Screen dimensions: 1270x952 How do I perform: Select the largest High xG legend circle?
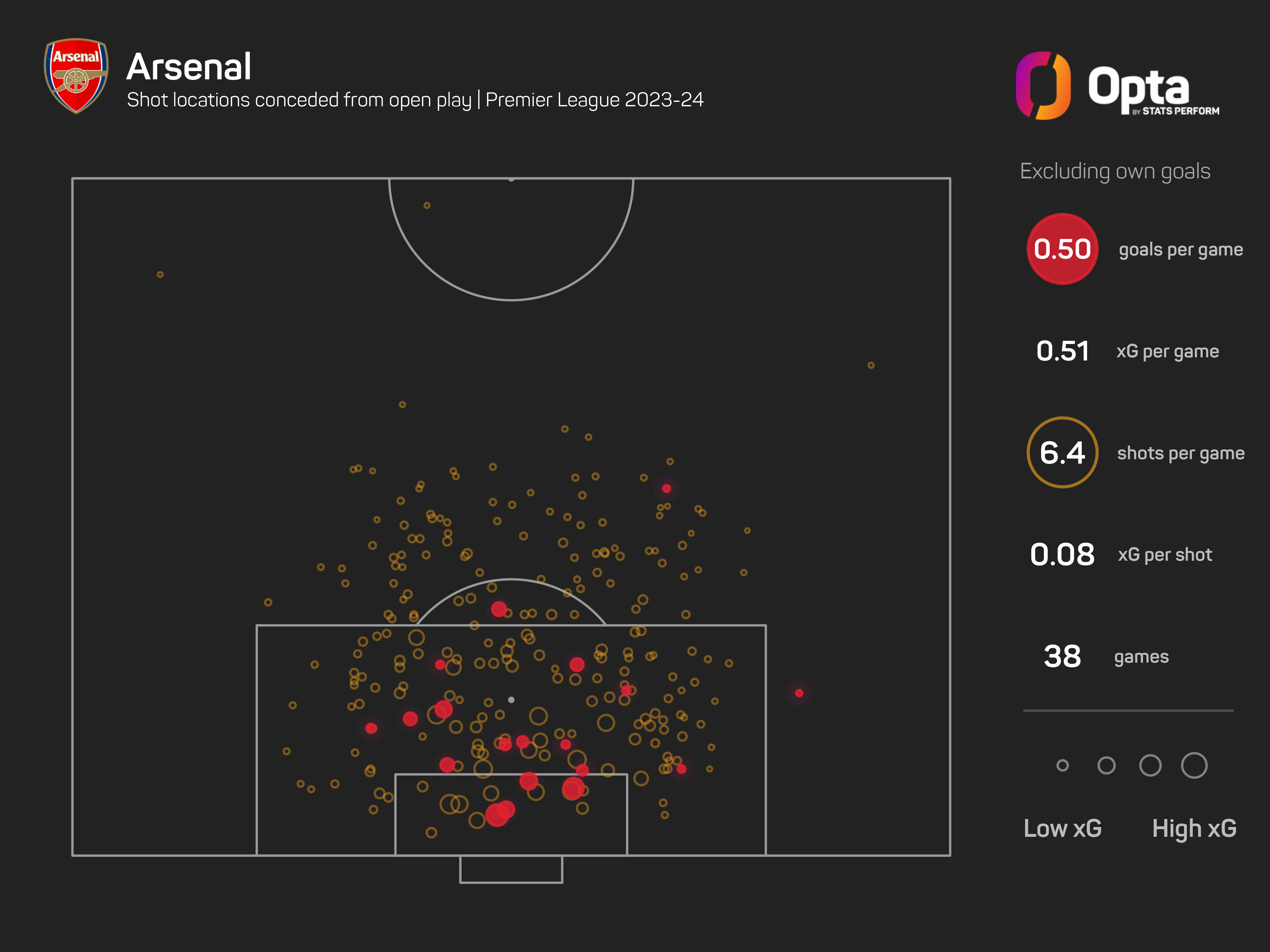(1194, 765)
